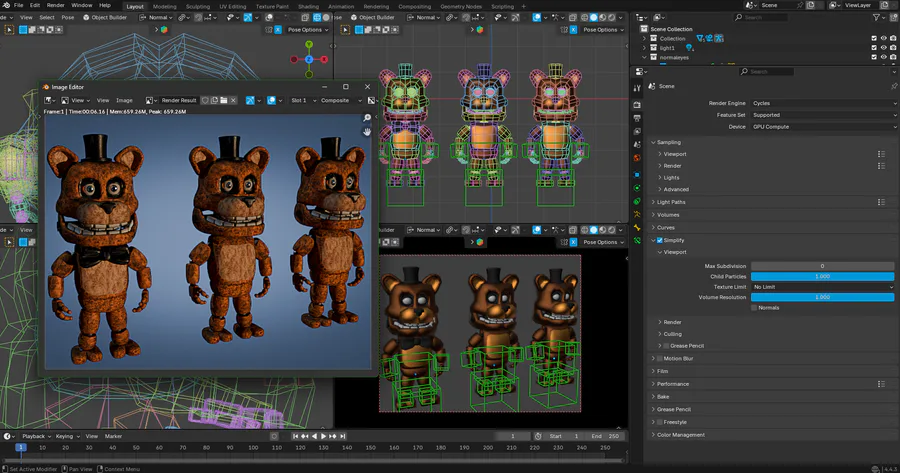Image resolution: width=900 pixels, height=473 pixels.
Task: Open the Keying popover in timeline
Action: pos(67,436)
